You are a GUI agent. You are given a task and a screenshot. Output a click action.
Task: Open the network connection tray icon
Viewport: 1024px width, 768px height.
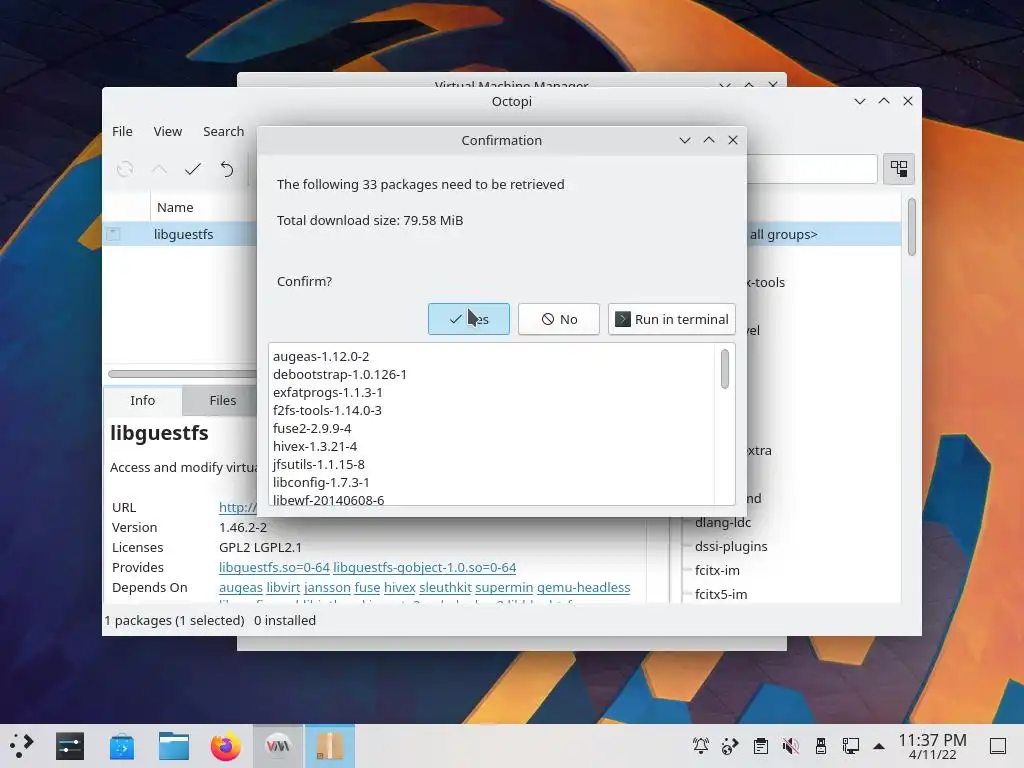point(850,745)
